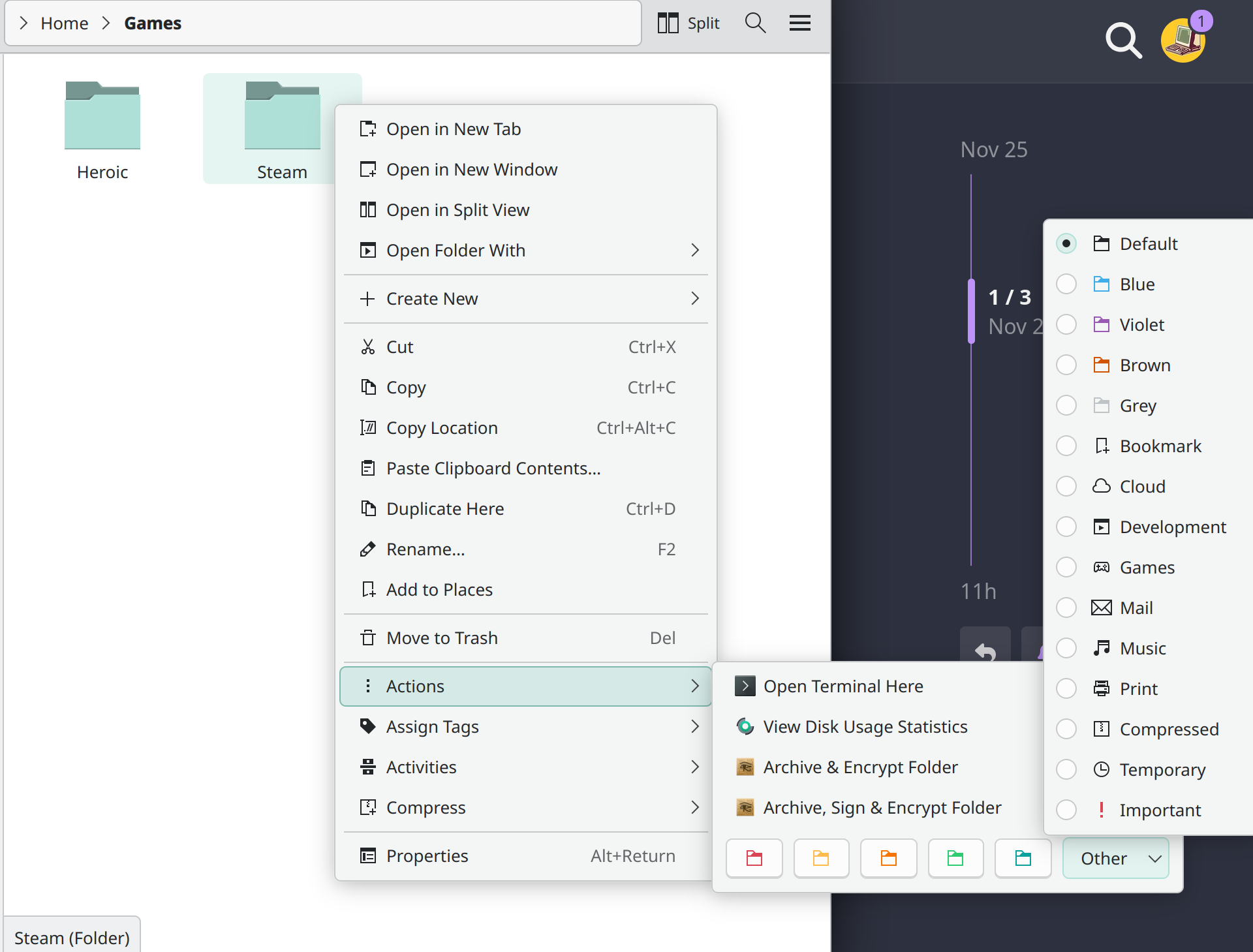This screenshot has width=1253, height=952.
Task: Click the search magnifier in Dolphin toolbar
Action: 755,23
